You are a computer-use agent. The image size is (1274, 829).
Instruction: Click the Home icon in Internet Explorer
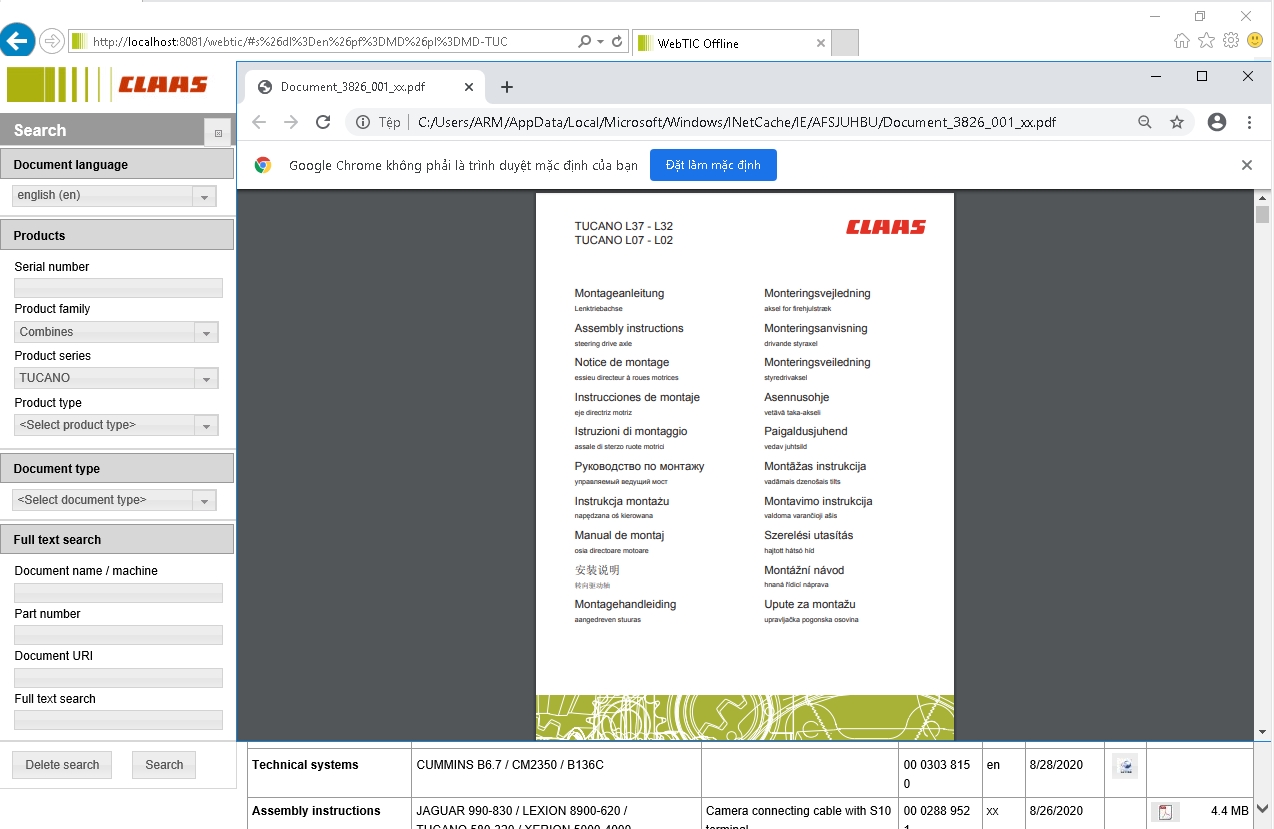pos(1182,39)
